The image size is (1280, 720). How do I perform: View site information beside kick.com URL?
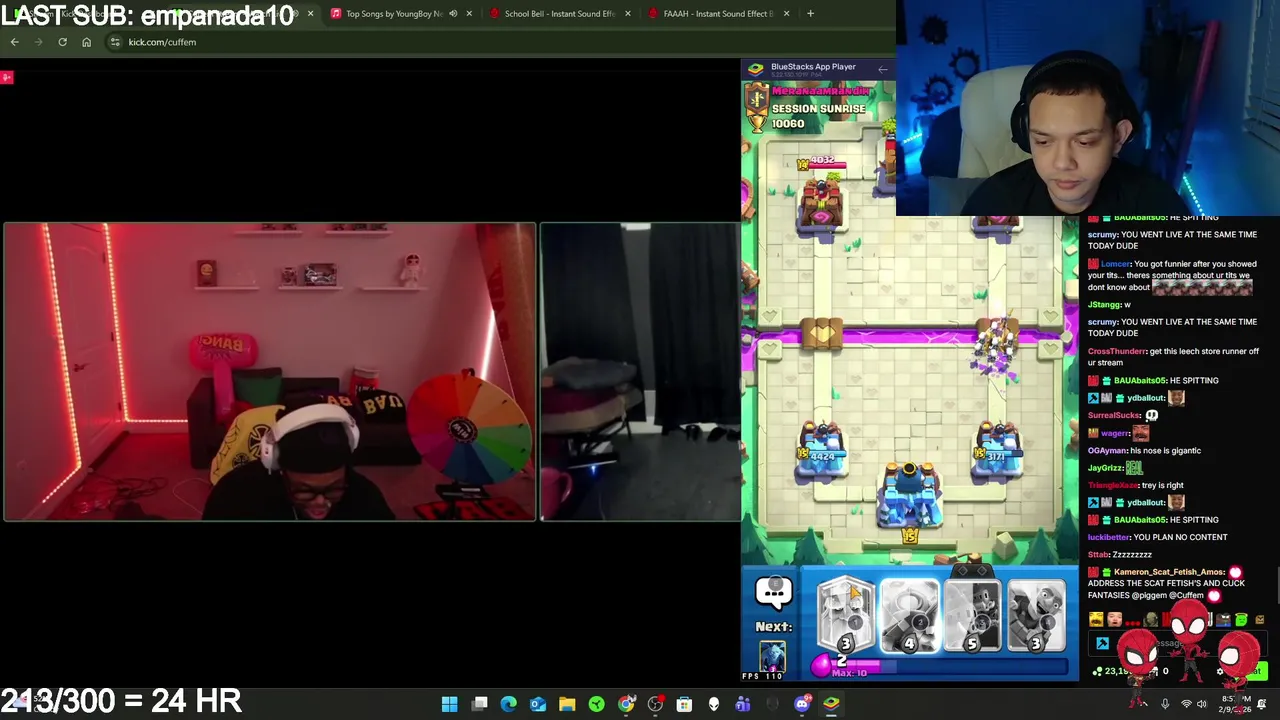pos(115,42)
